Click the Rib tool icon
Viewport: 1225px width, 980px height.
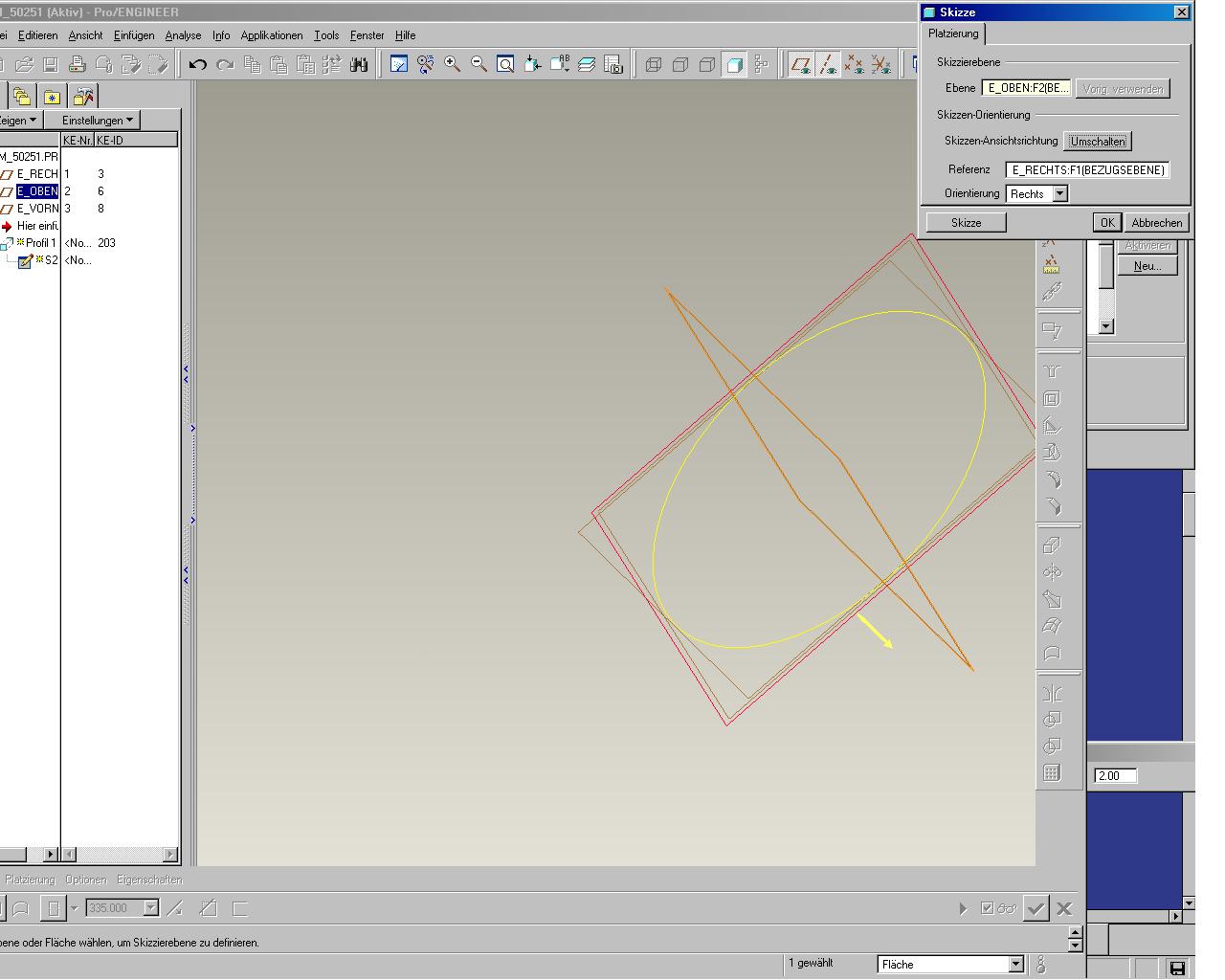pyautogui.click(x=1052, y=425)
